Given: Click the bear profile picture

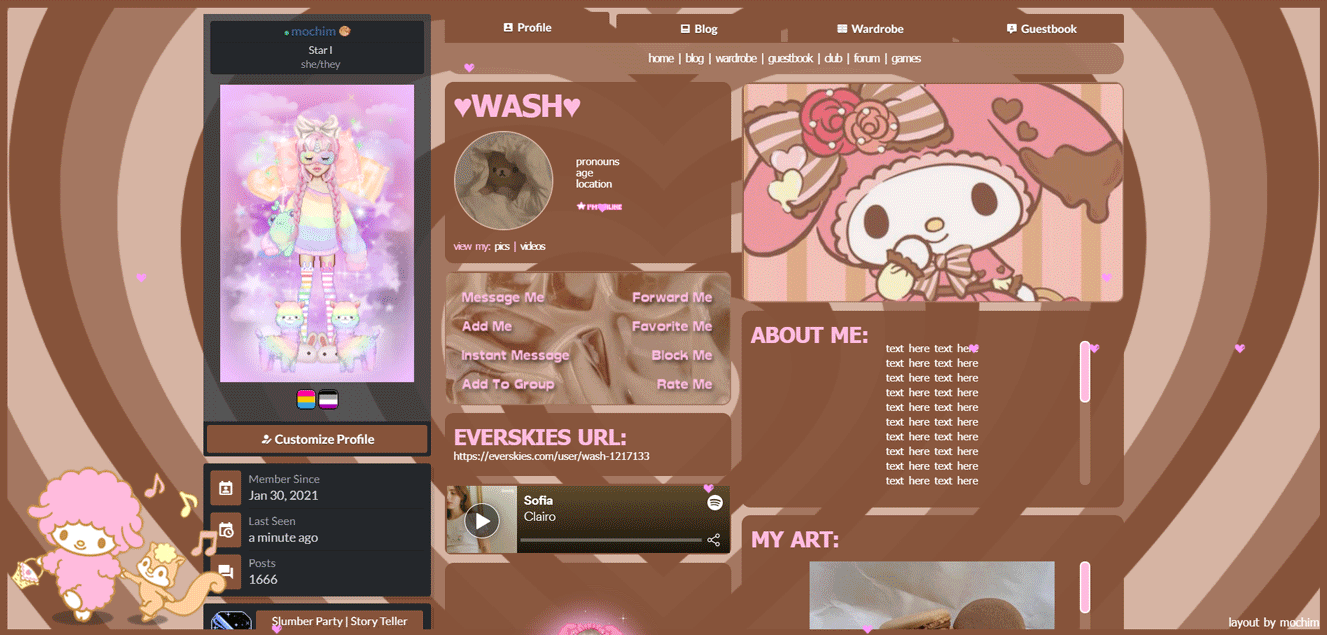Looking at the screenshot, I should (x=503, y=180).
